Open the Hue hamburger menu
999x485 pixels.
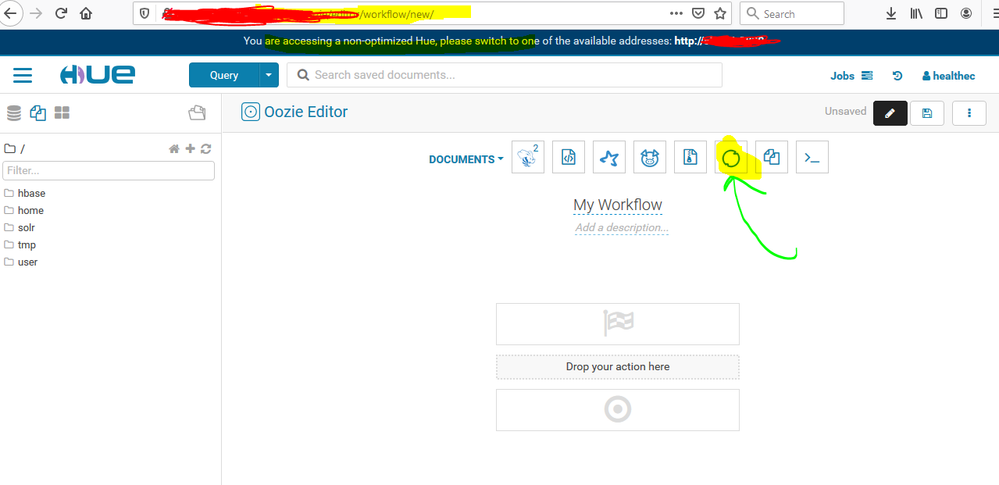pyautogui.click(x=23, y=75)
